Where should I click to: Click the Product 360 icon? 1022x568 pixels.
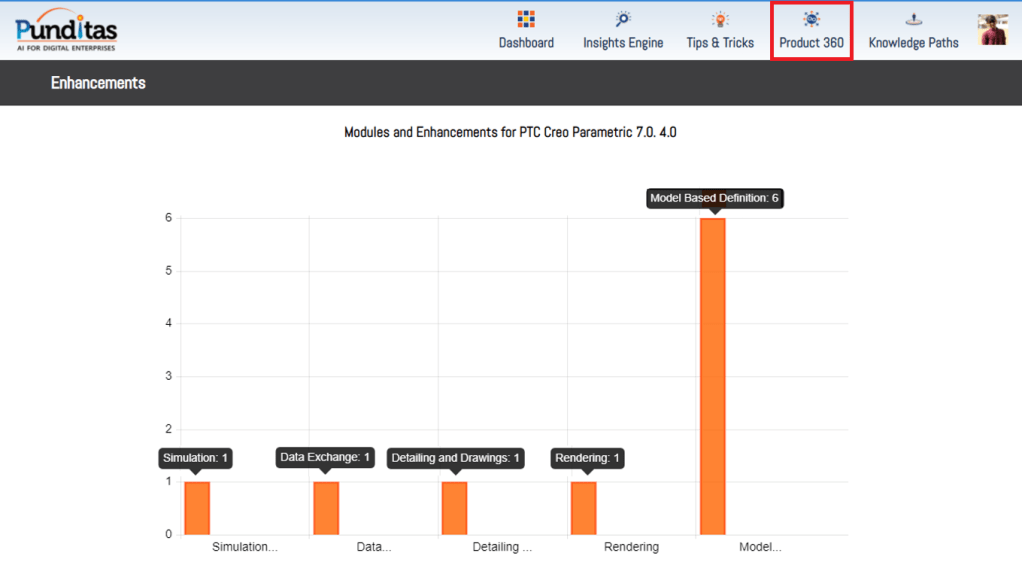[x=811, y=19]
